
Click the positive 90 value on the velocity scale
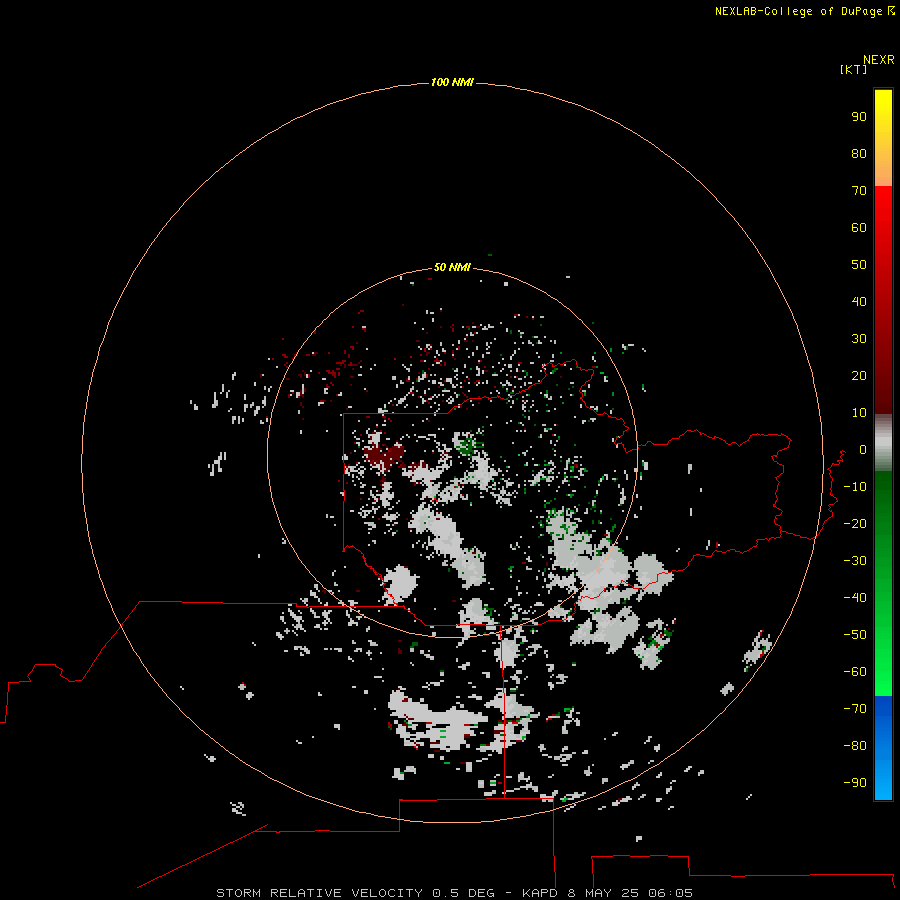click(x=859, y=117)
